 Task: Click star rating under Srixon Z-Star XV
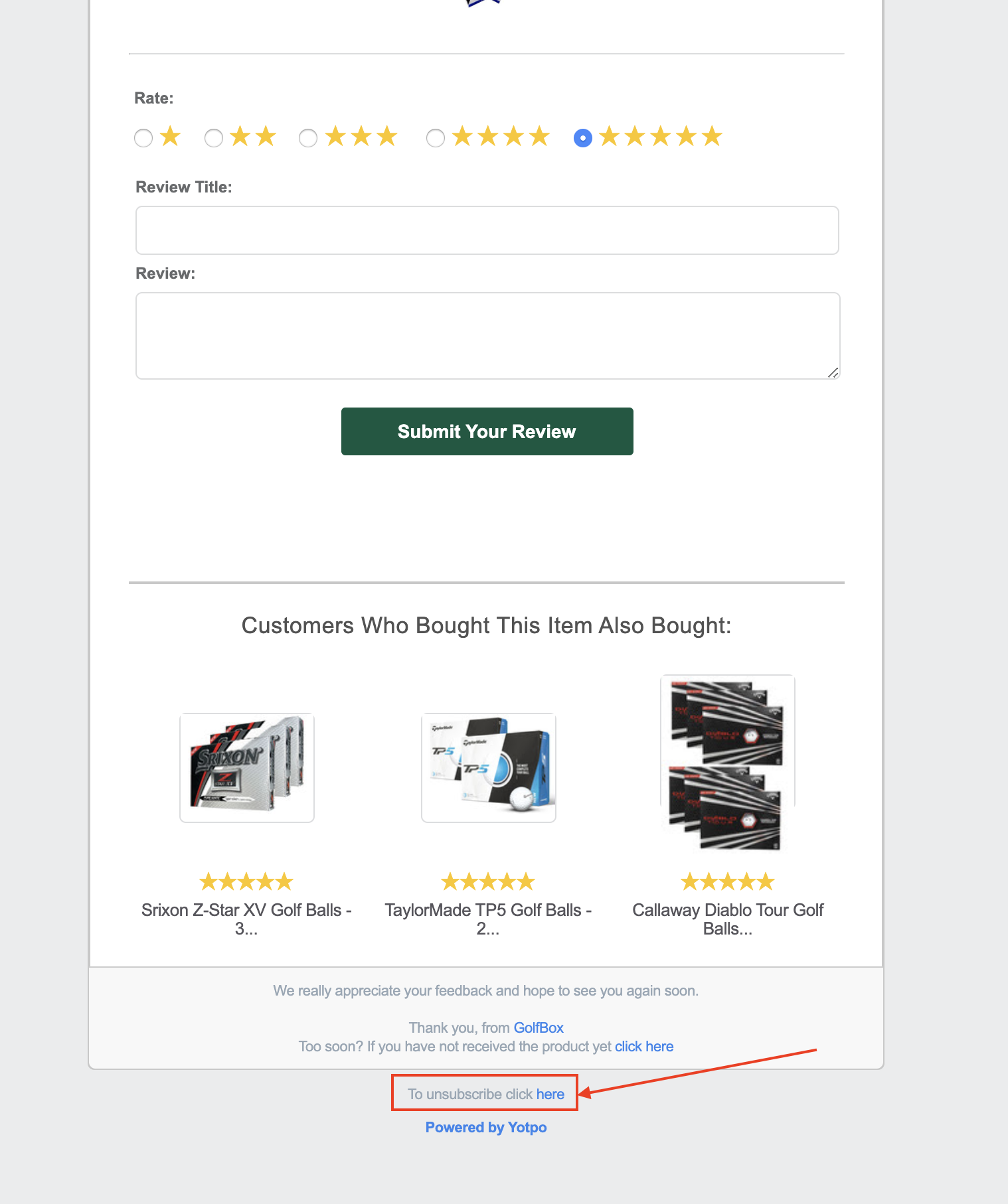point(246,881)
